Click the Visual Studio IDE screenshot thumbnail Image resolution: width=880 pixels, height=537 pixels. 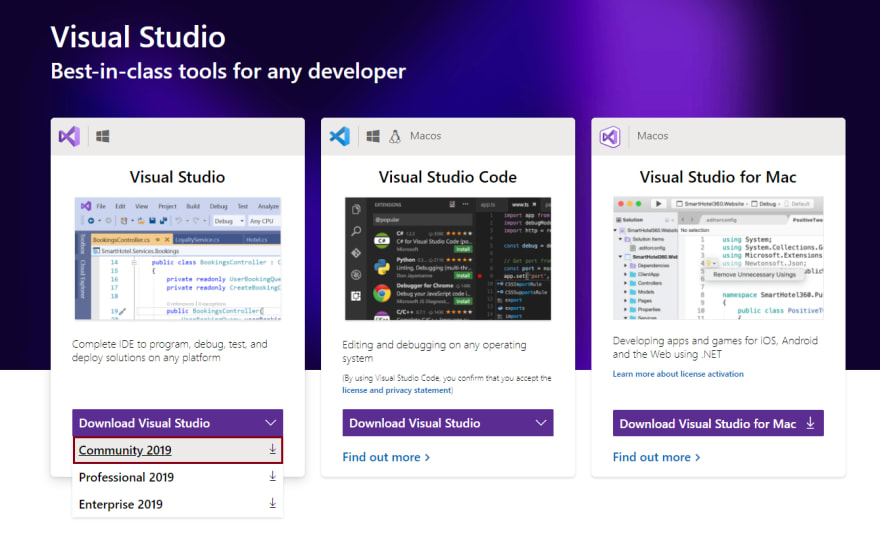pyautogui.click(x=178, y=259)
